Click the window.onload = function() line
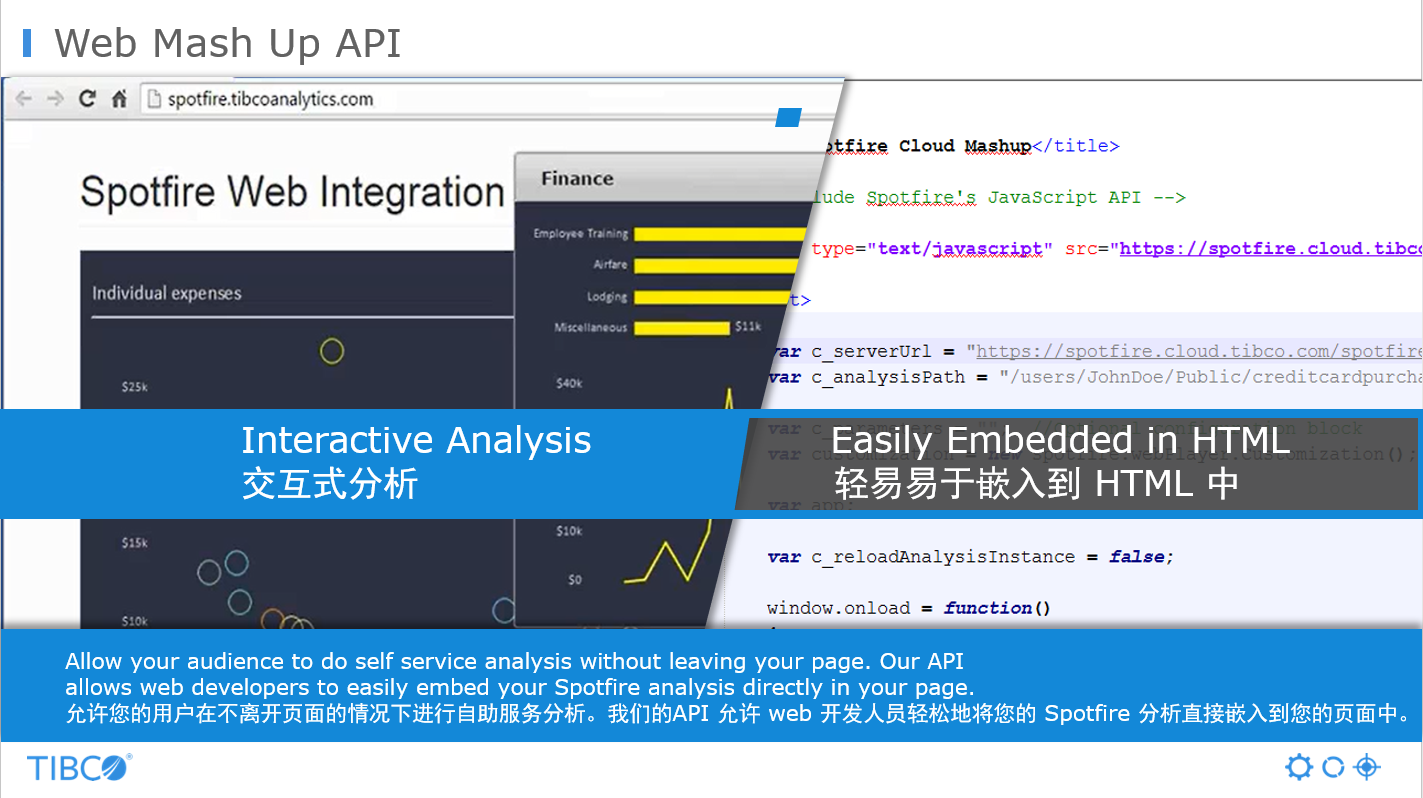Viewport: 1423px width, 798px height. click(908, 608)
